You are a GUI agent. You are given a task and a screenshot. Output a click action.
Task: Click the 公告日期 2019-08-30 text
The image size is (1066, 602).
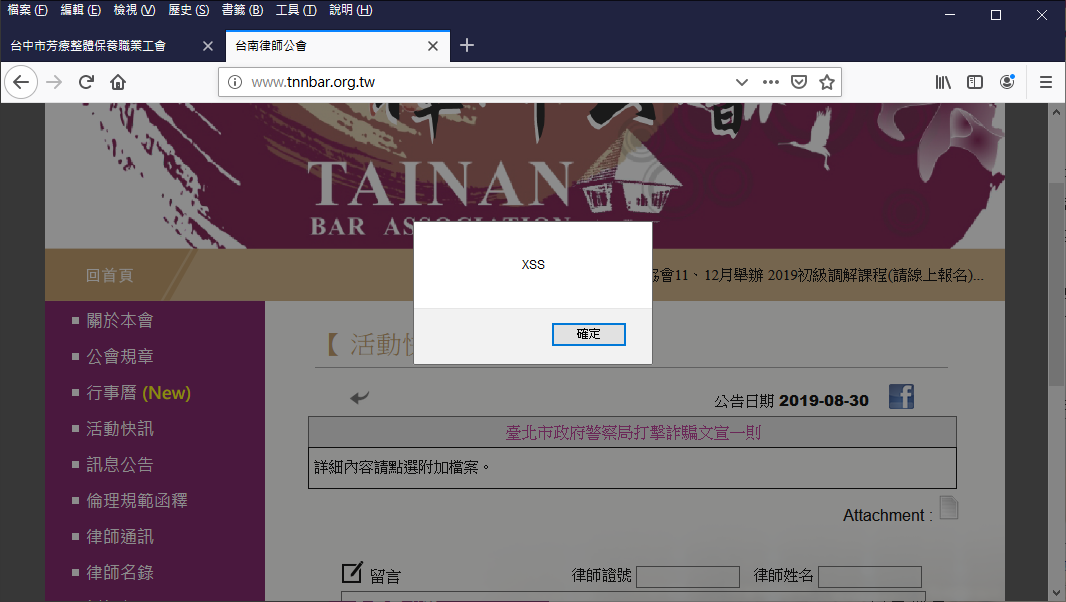[791, 401]
